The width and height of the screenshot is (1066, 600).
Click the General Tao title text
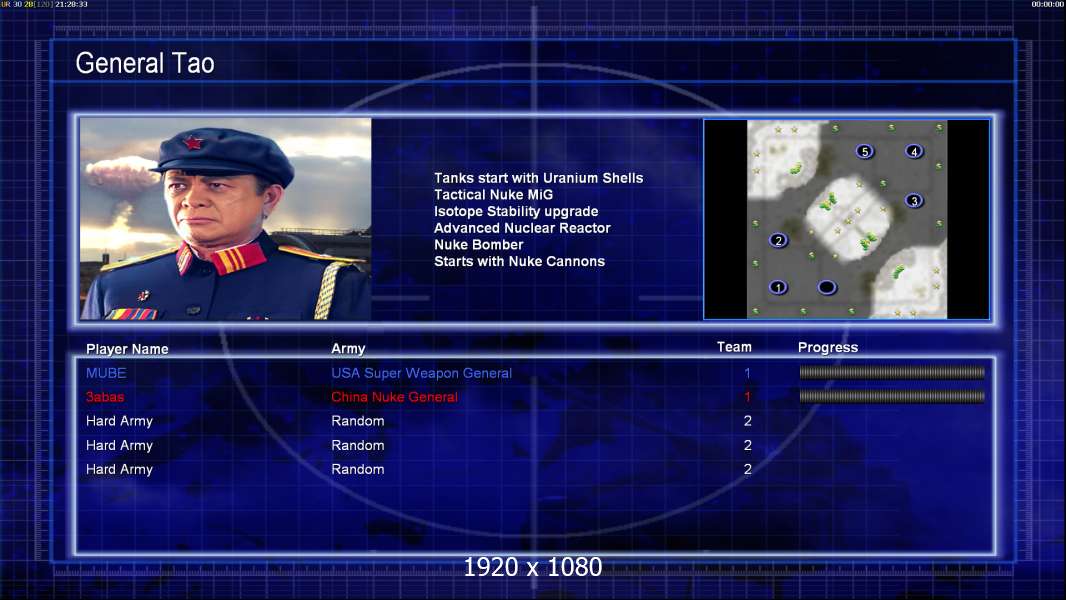[145, 64]
